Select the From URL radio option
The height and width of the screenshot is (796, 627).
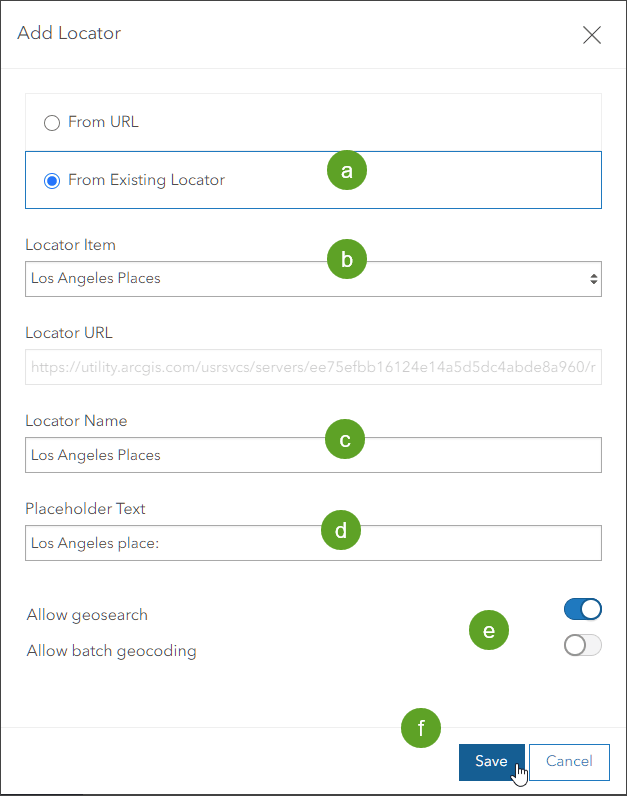coord(52,122)
